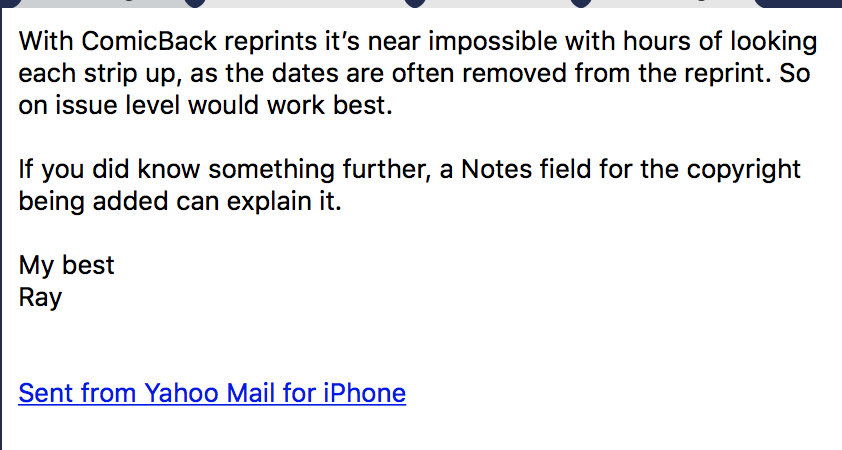
Task: Open the Sent from Yahoo Mail for iPhone link
Action: coord(212,393)
